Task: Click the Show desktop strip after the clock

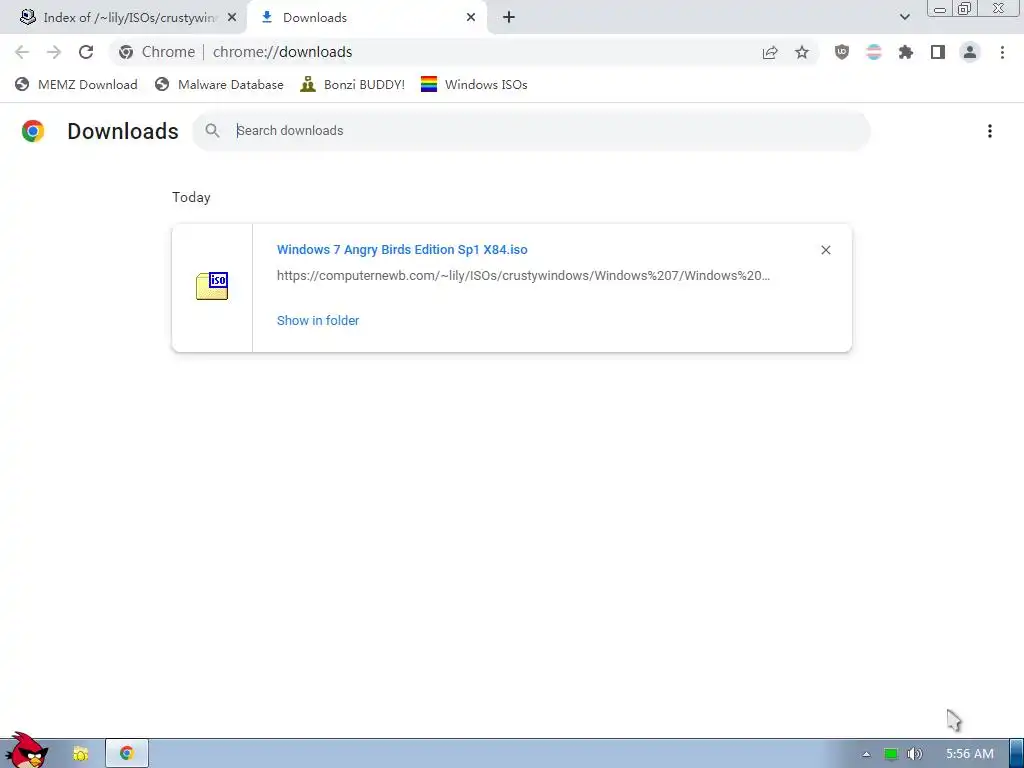Action: pyautogui.click(x=1016, y=754)
